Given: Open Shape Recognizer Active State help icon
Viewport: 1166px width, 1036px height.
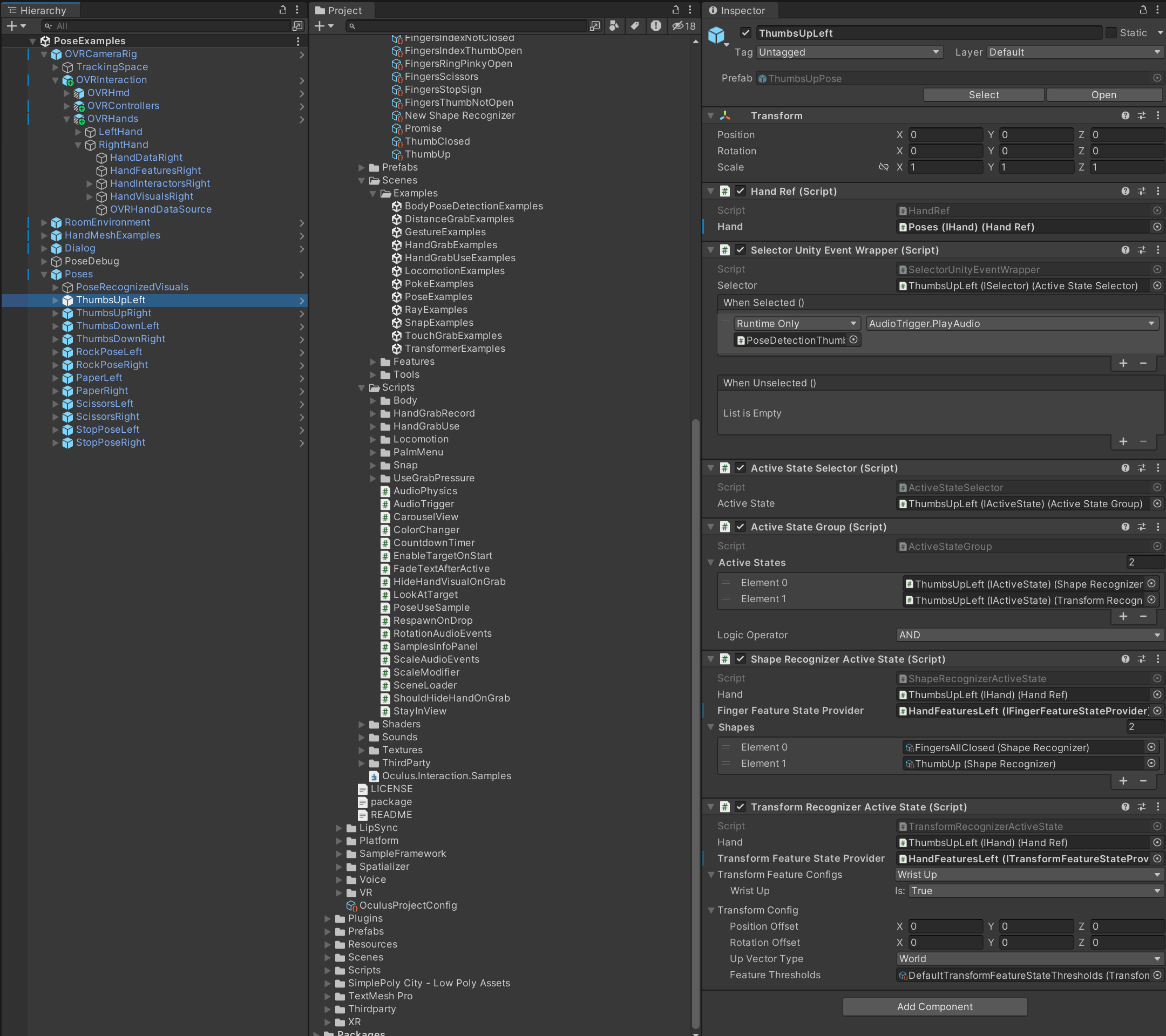Looking at the screenshot, I should click(1125, 659).
